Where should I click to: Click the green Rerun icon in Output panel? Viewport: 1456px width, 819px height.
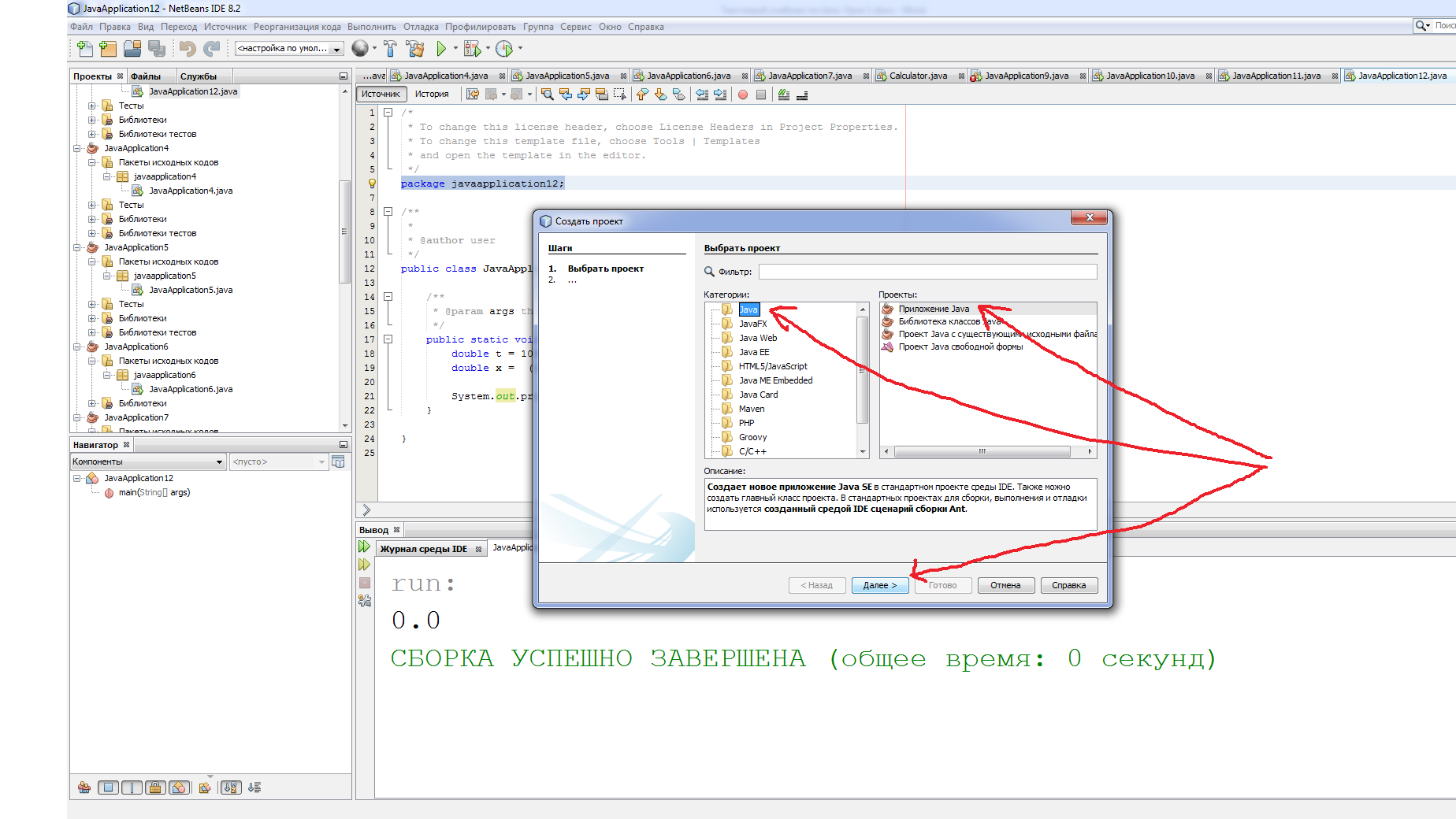(x=364, y=547)
